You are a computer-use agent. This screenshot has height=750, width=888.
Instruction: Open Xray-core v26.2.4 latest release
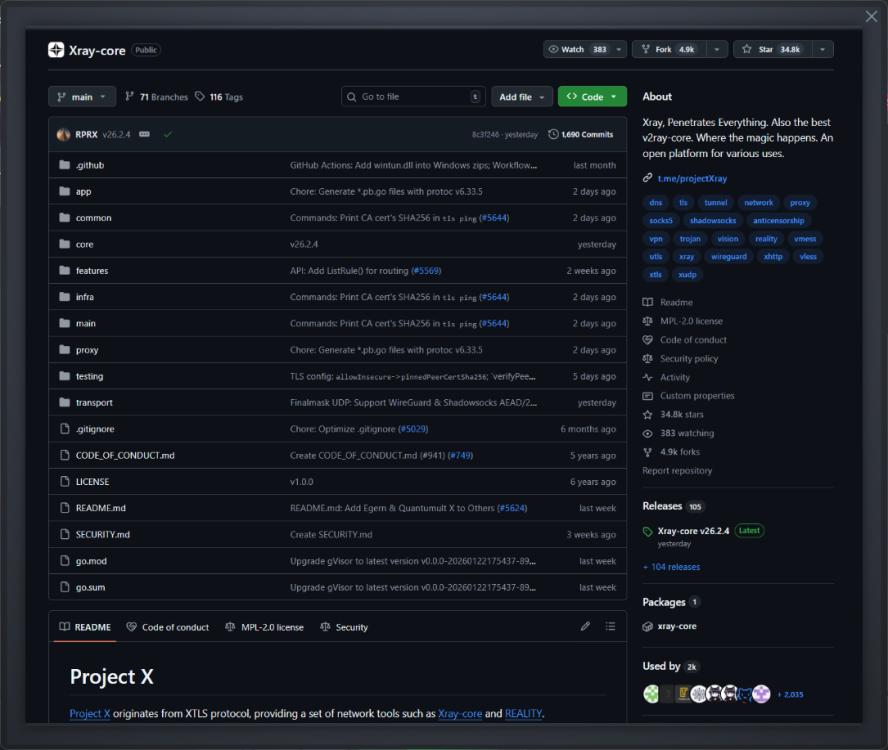[x=693, y=531]
